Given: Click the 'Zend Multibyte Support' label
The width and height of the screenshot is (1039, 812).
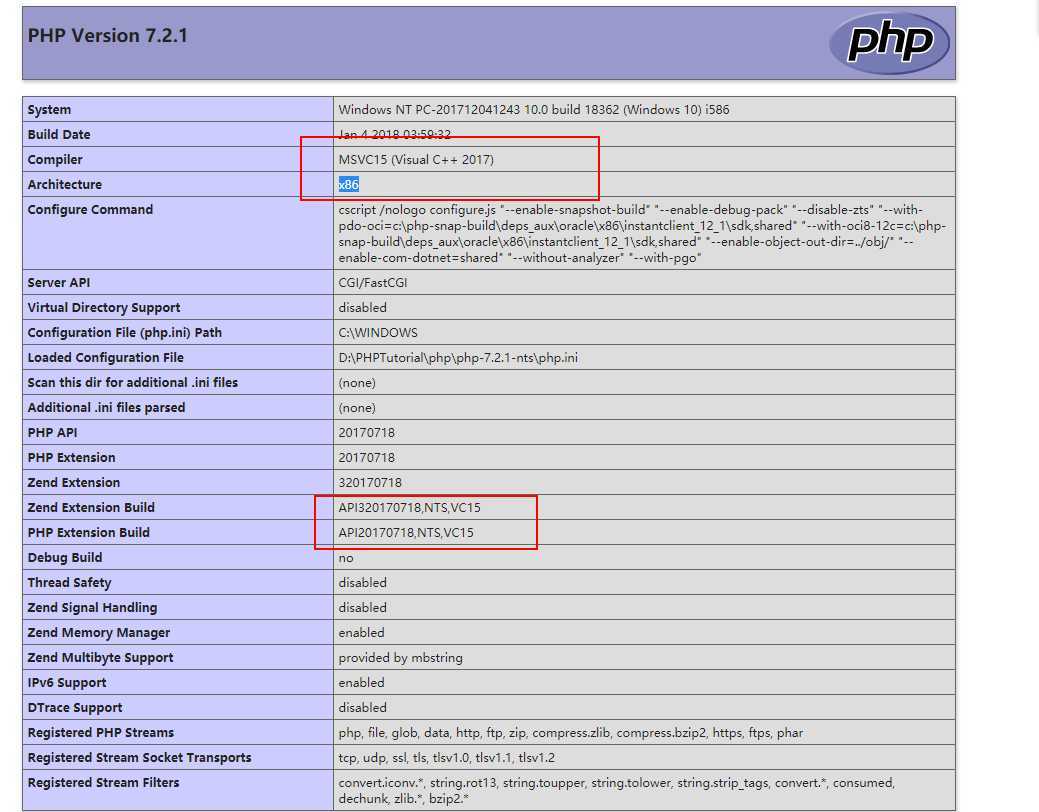Looking at the screenshot, I should coord(100,658).
